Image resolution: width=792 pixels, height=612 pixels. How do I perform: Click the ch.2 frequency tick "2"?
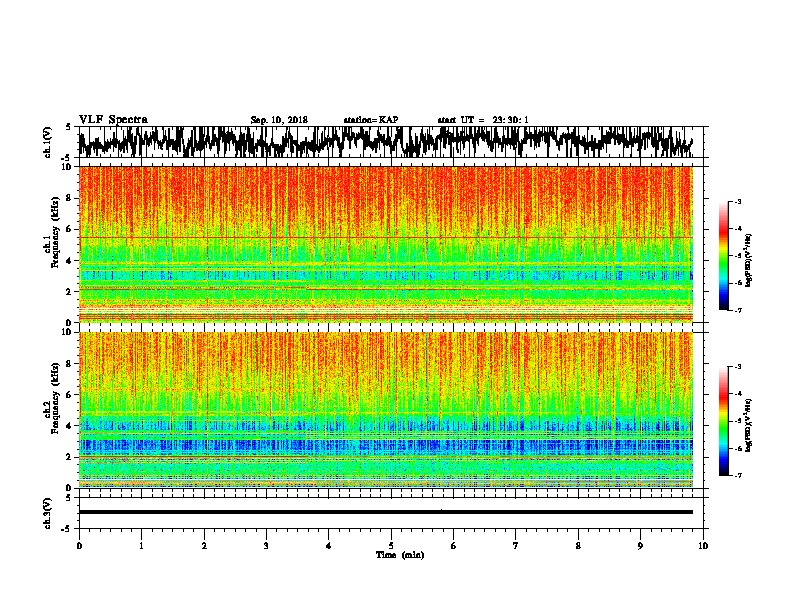click(70, 457)
